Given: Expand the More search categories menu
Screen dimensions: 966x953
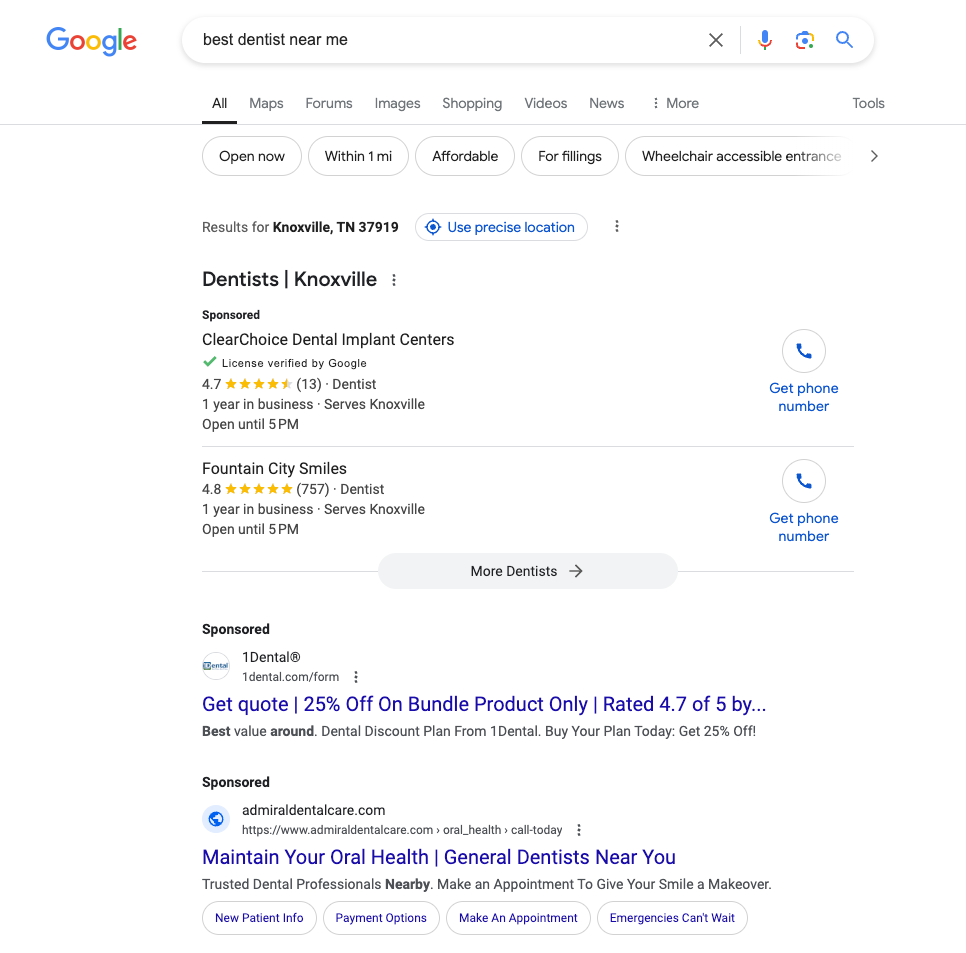Looking at the screenshot, I should tap(675, 103).
